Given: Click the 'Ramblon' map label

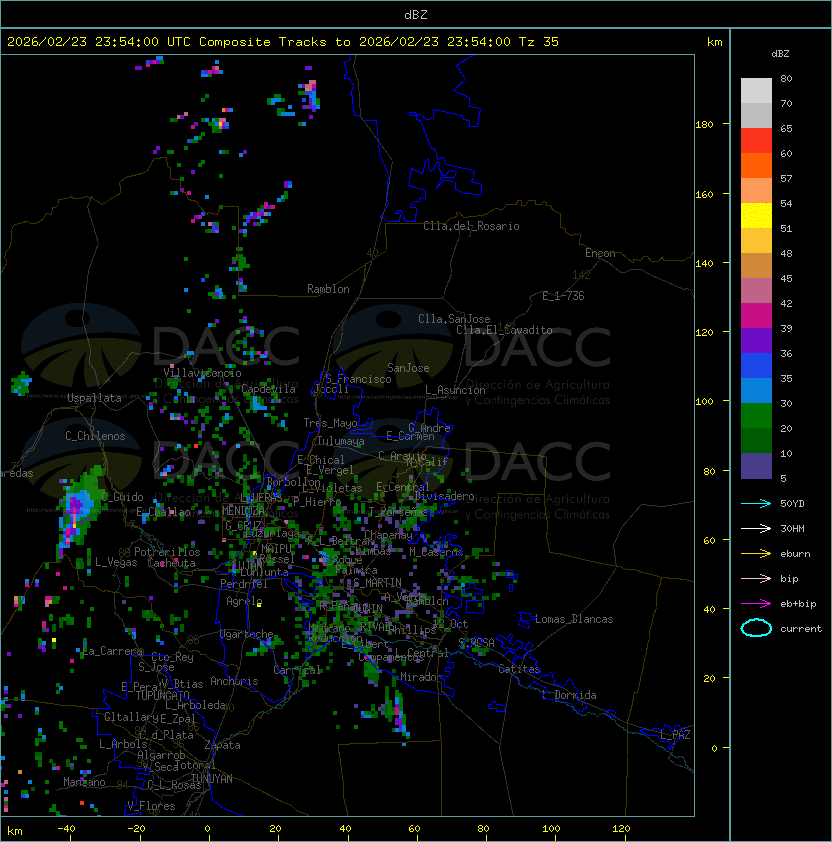Looking at the screenshot, I should click(x=328, y=289).
